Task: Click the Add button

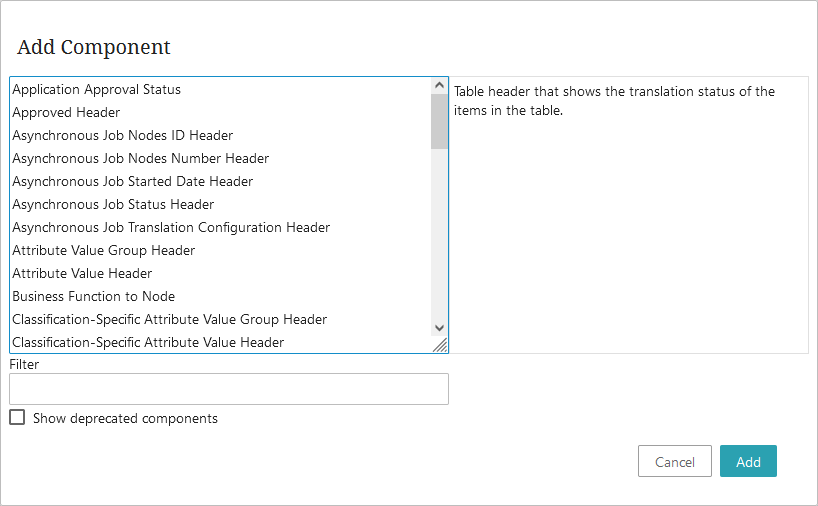Action: [748, 461]
